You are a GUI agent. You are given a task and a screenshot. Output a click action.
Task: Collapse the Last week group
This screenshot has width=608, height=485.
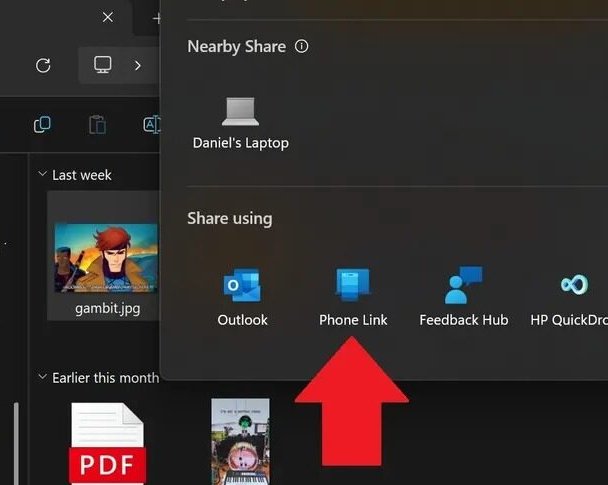click(42, 174)
